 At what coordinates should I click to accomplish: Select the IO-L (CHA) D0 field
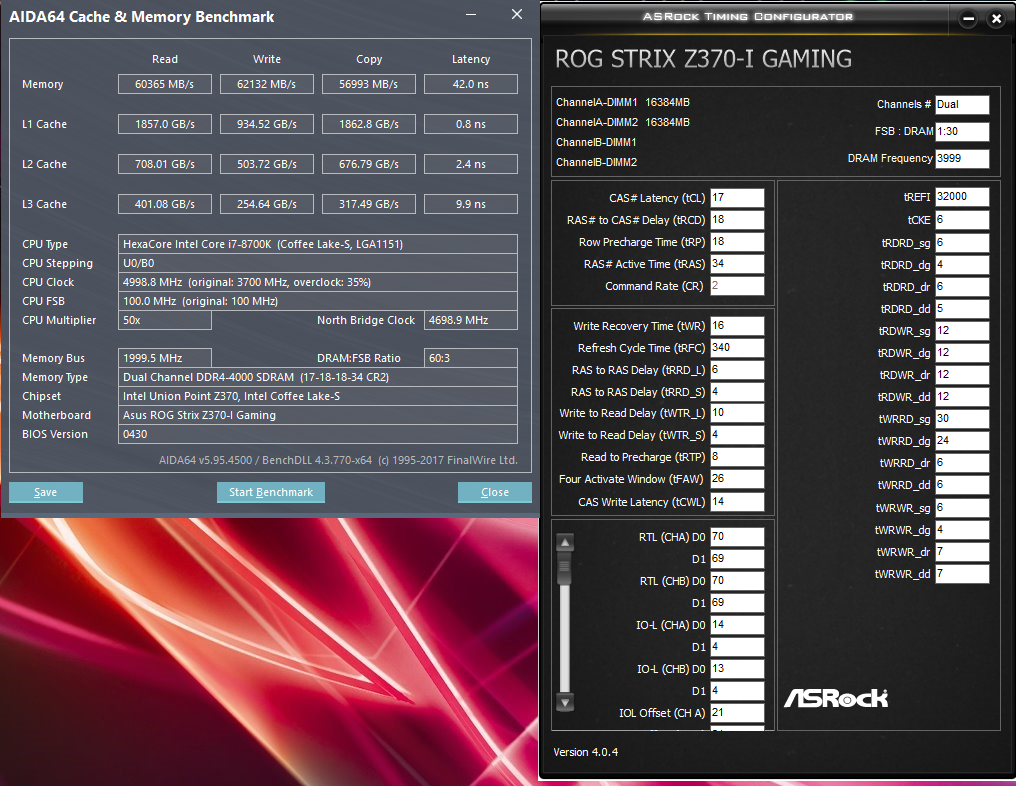(737, 625)
